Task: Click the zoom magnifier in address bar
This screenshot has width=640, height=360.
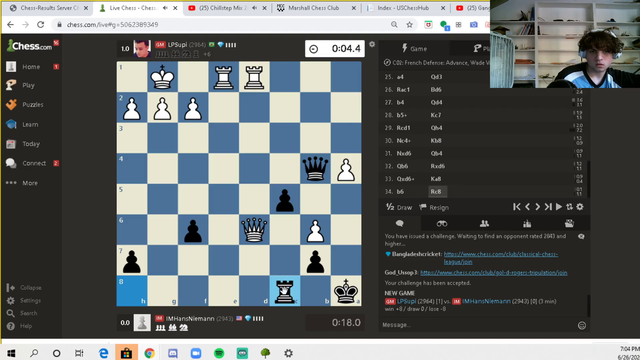Action: point(394,24)
